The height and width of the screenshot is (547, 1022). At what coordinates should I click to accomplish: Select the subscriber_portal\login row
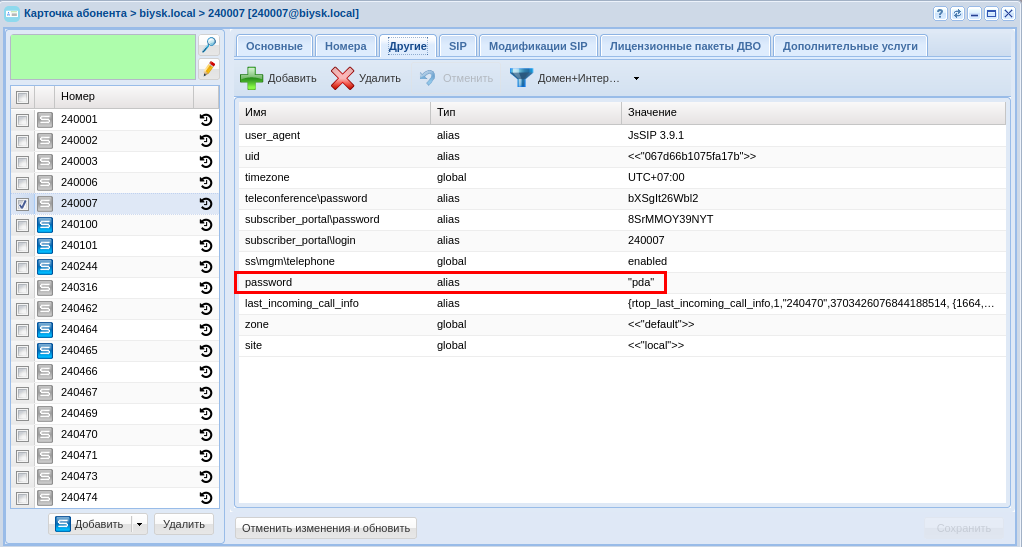pos(622,240)
